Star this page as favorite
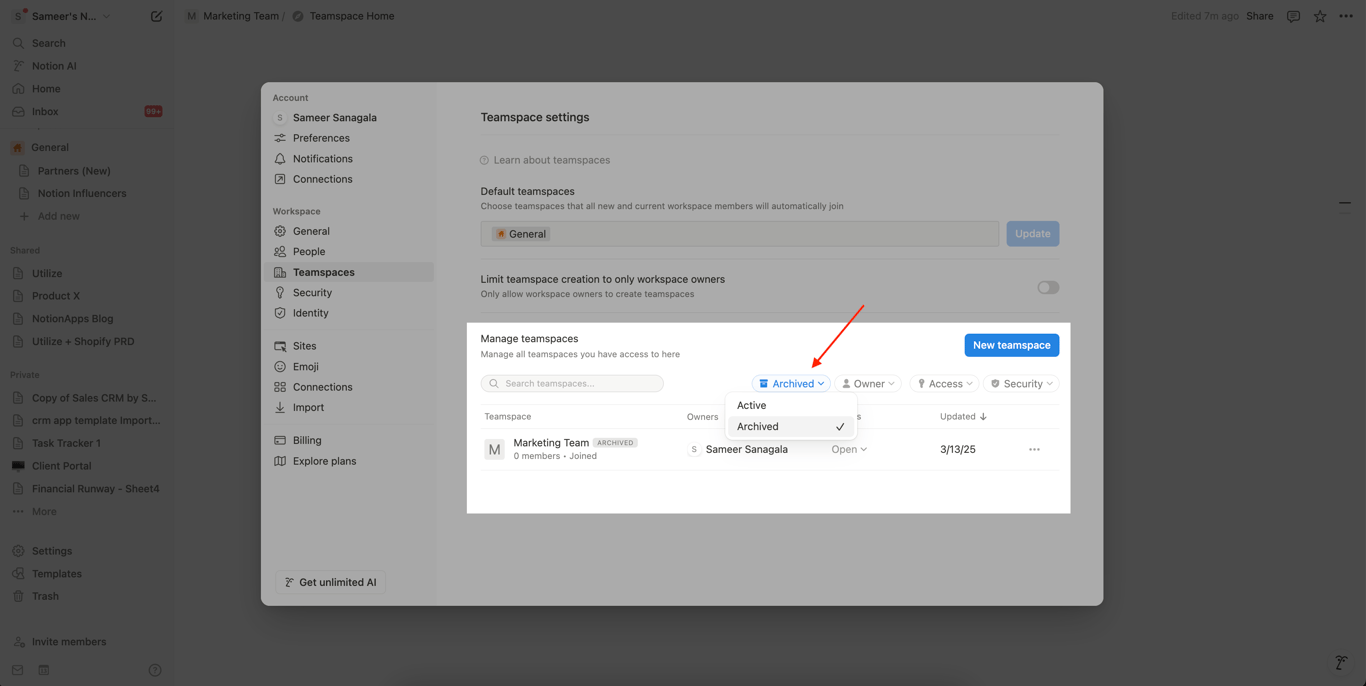 pos(1320,16)
